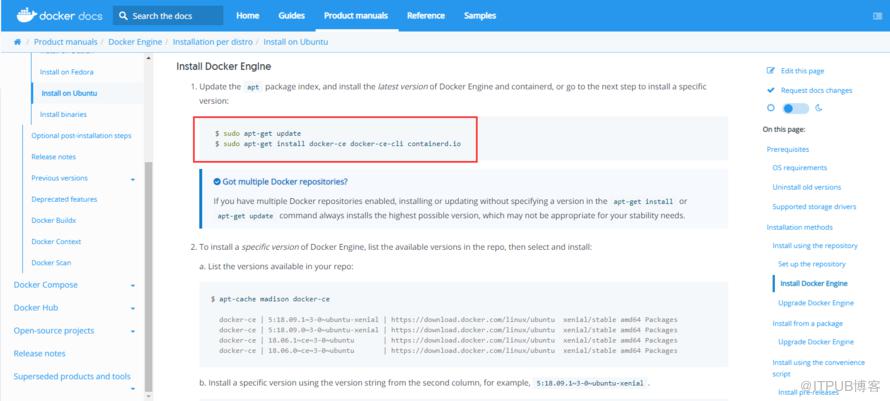Screen dimensions: 890x401
Task: Open the Guides tab
Action: coord(291,16)
